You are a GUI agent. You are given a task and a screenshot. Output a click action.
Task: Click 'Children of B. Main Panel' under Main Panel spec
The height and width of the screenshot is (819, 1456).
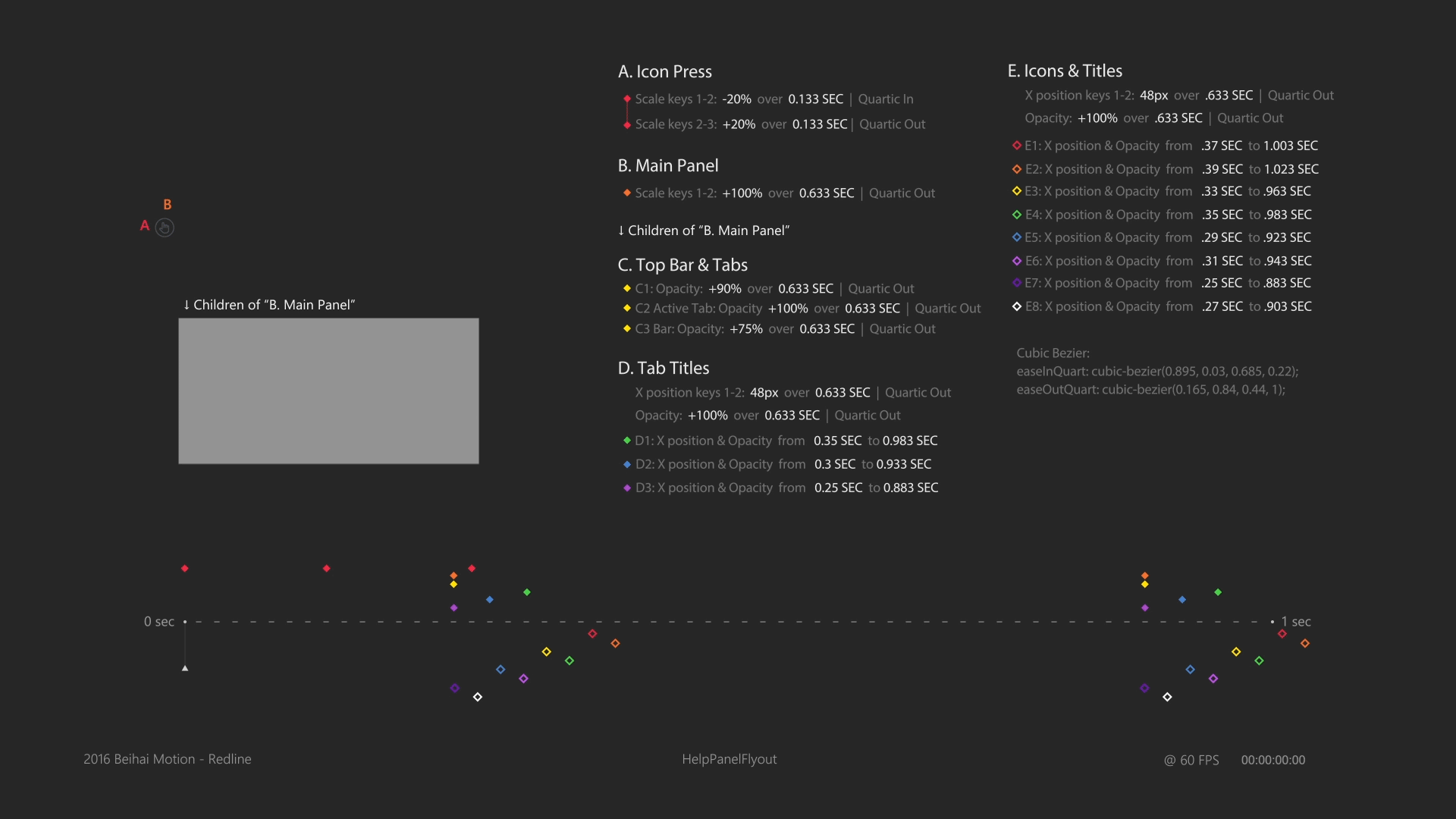[x=704, y=231]
